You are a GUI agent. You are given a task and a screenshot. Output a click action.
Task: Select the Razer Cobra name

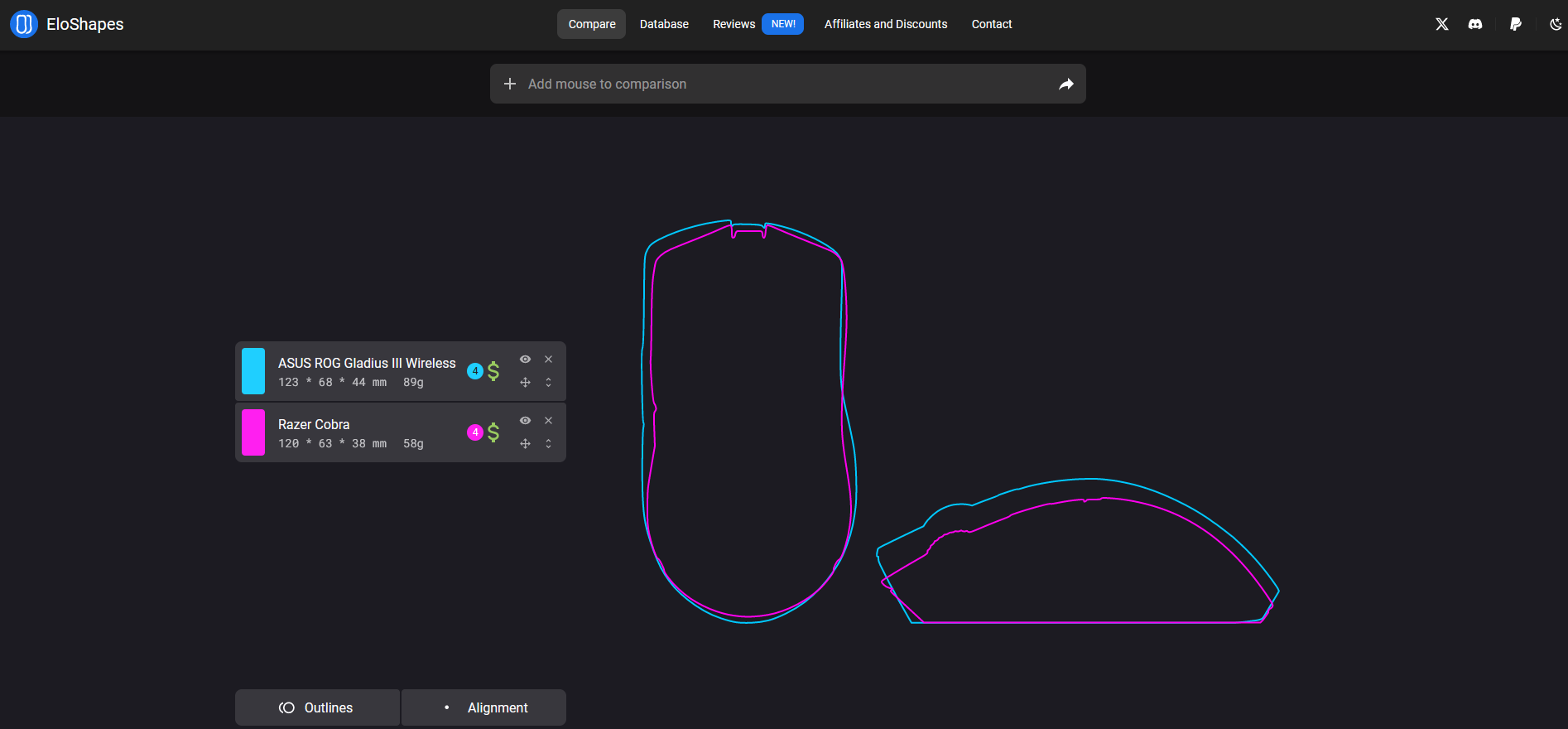coord(314,424)
